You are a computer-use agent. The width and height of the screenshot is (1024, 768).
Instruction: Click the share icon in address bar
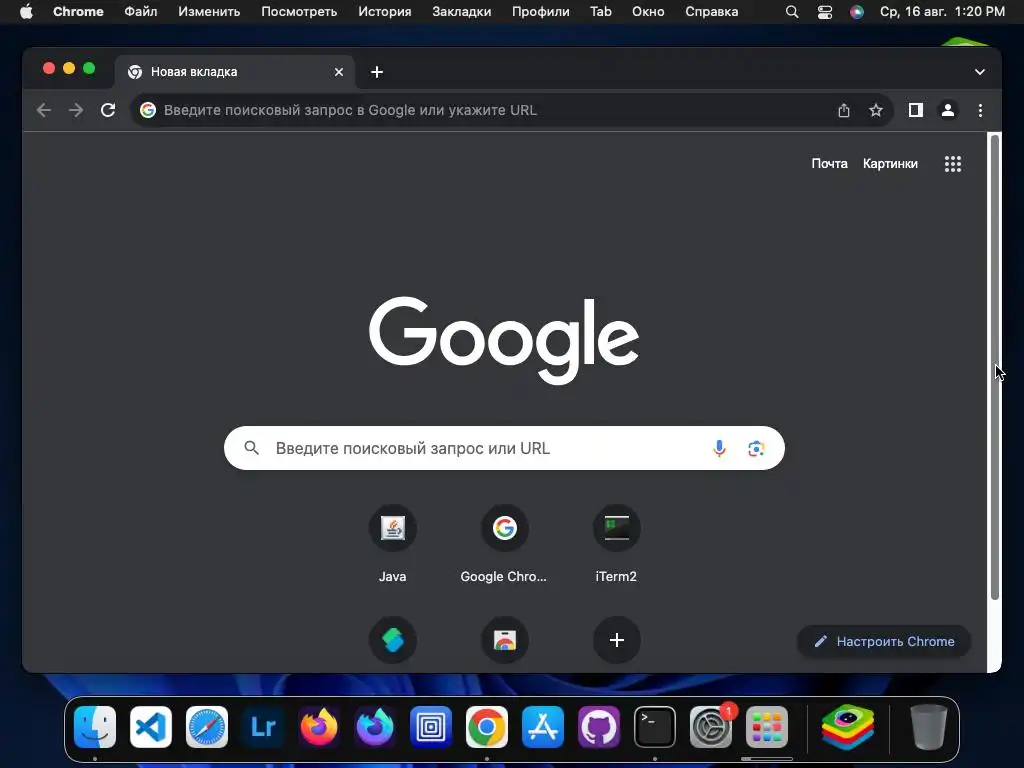coord(844,110)
